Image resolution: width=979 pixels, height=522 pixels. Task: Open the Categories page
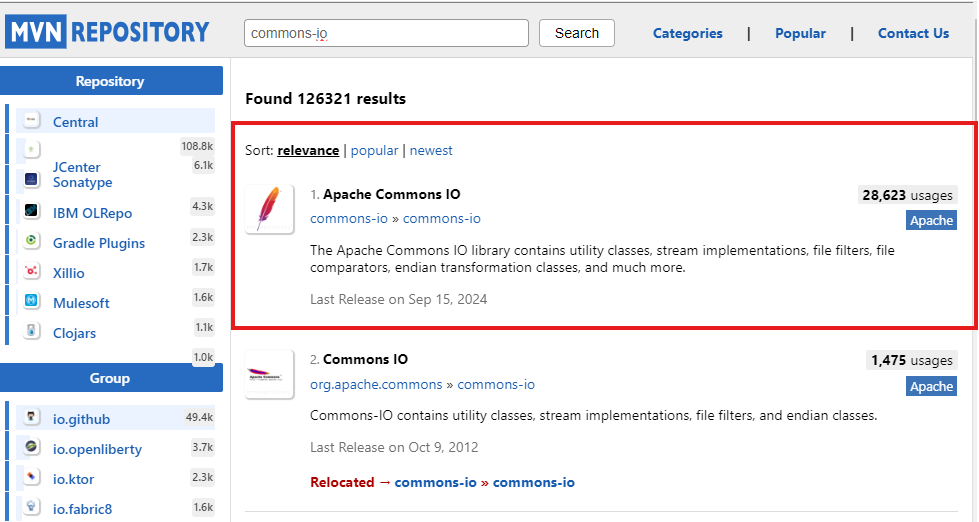pos(687,33)
